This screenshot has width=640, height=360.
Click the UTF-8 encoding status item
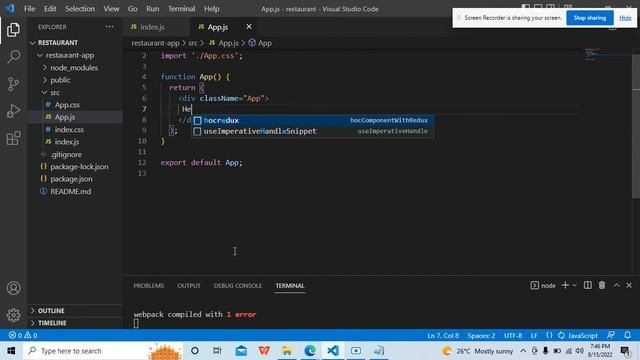[513, 336]
